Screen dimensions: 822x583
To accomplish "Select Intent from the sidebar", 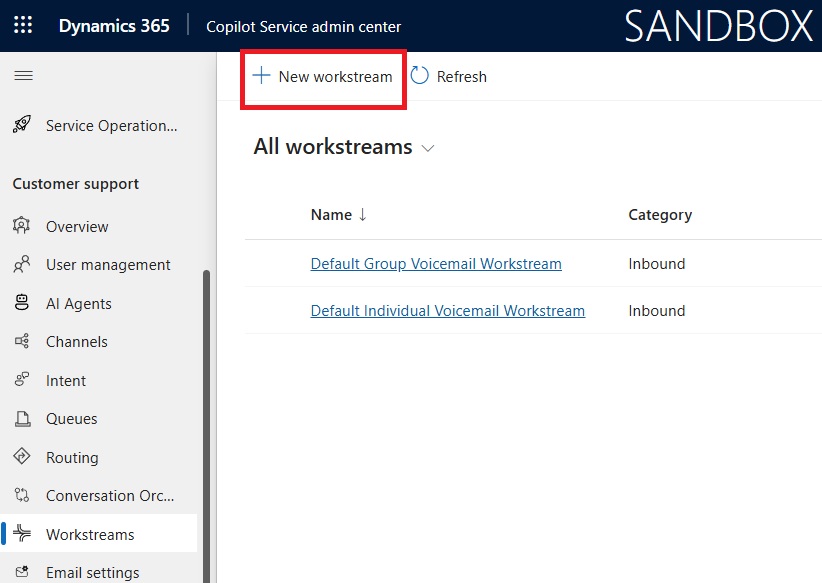I will click(66, 381).
